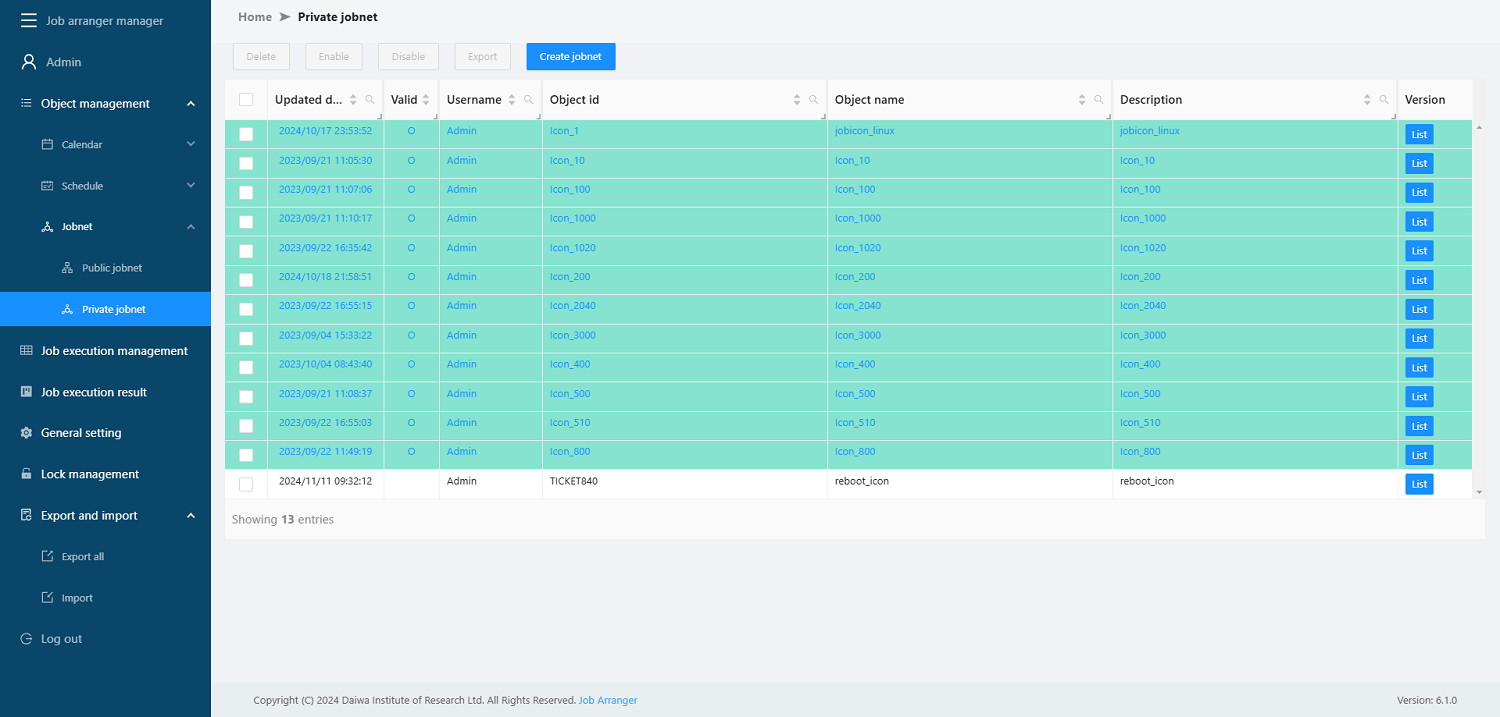The image size is (1500, 717).
Task: Click the Delete button
Action: click(x=261, y=57)
